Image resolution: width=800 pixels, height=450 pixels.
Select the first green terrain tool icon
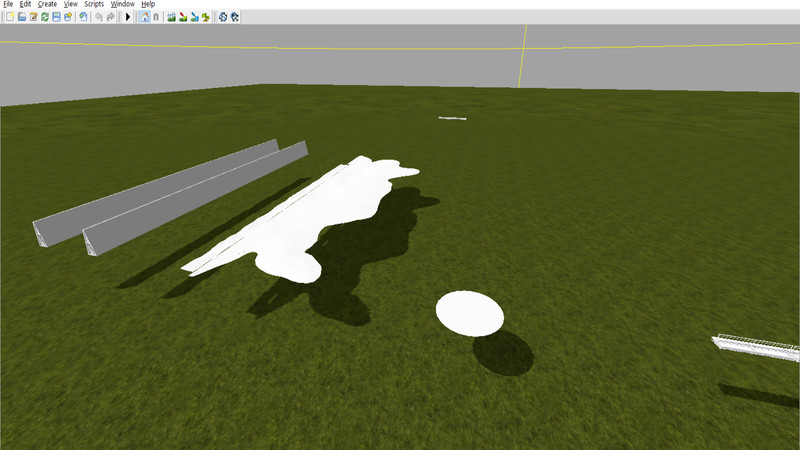pyautogui.click(x=171, y=17)
